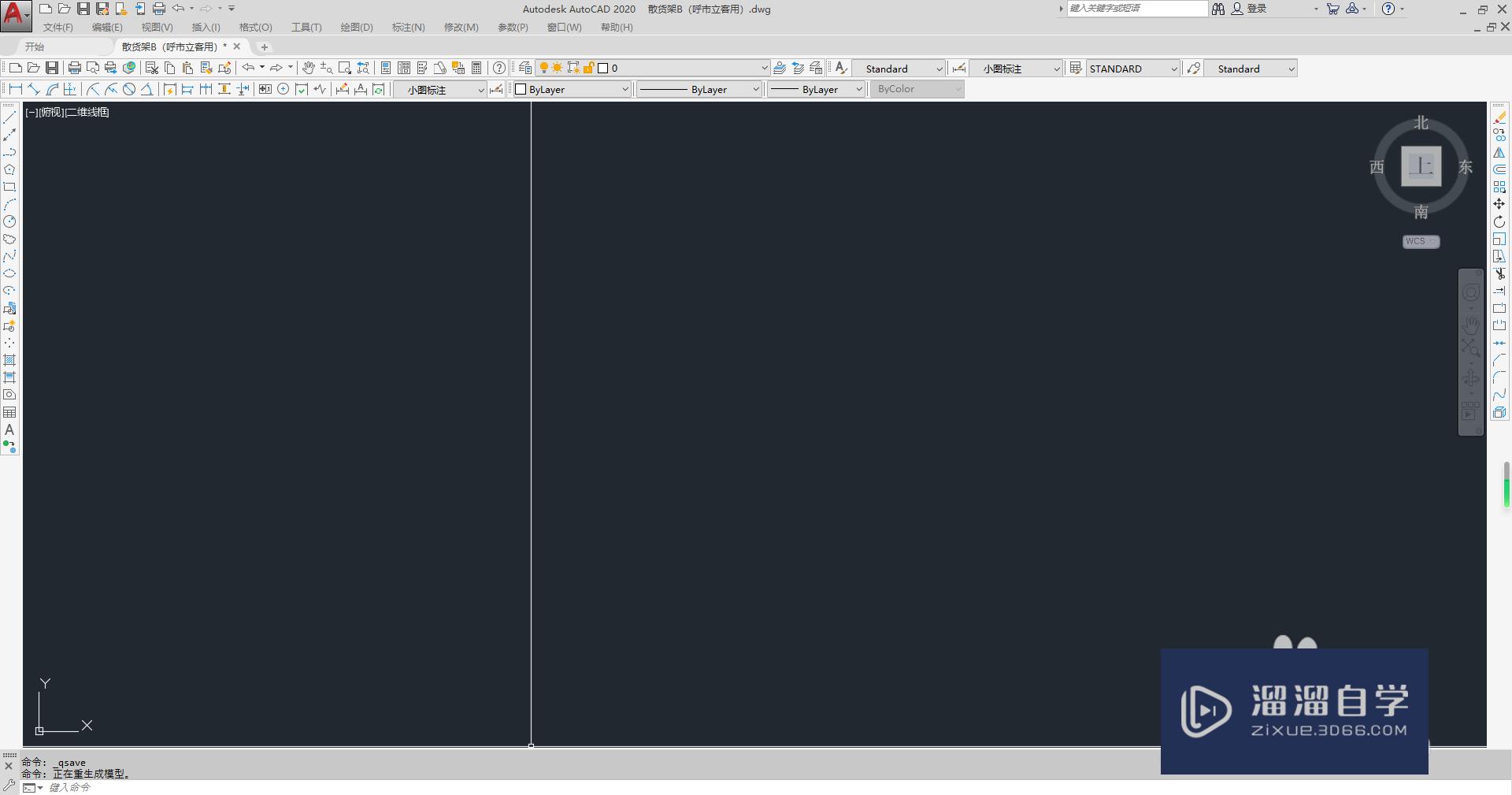Viewport: 1512px width, 795px height.
Task: Open the ByLayer color control swatch dropdown
Action: (x=572, y=89)
